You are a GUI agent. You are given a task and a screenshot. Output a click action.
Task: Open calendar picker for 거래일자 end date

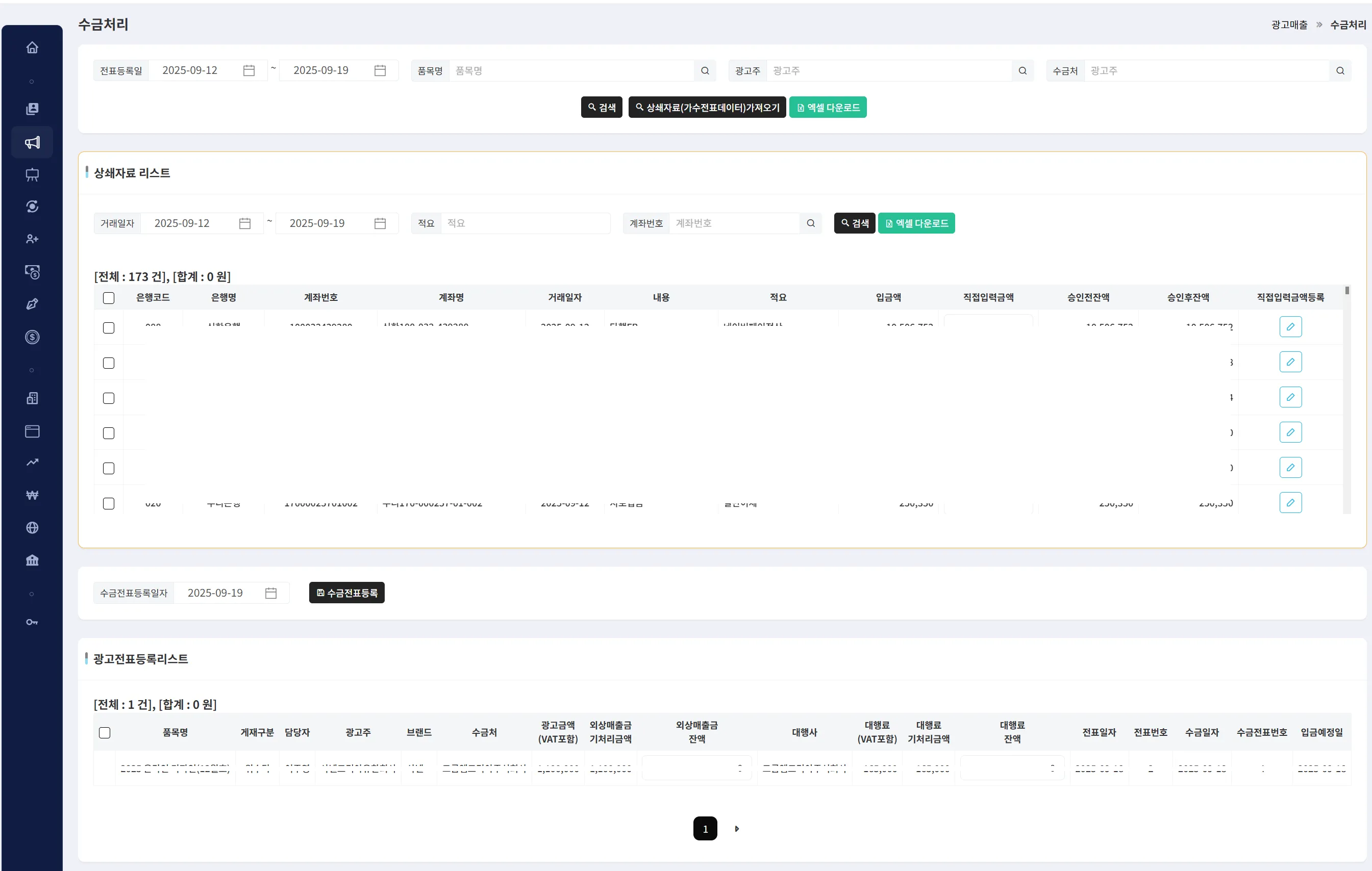click(x=380, y=223)
